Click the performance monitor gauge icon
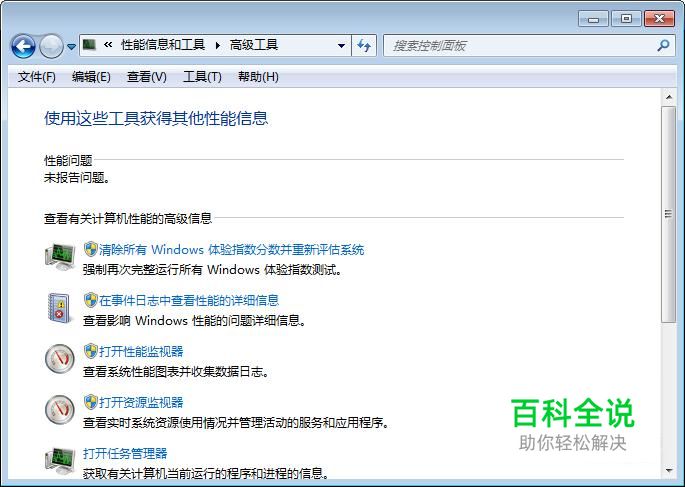Screen dimensions: 685x487 point(60,359)
